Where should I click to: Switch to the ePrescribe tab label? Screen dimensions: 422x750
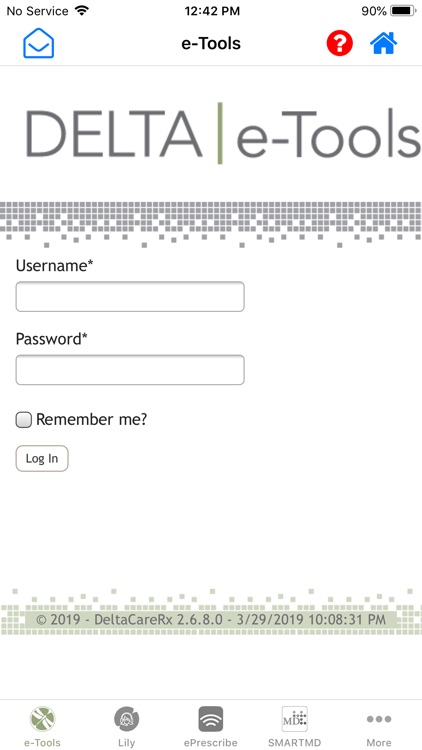click(x=211, y=743)
